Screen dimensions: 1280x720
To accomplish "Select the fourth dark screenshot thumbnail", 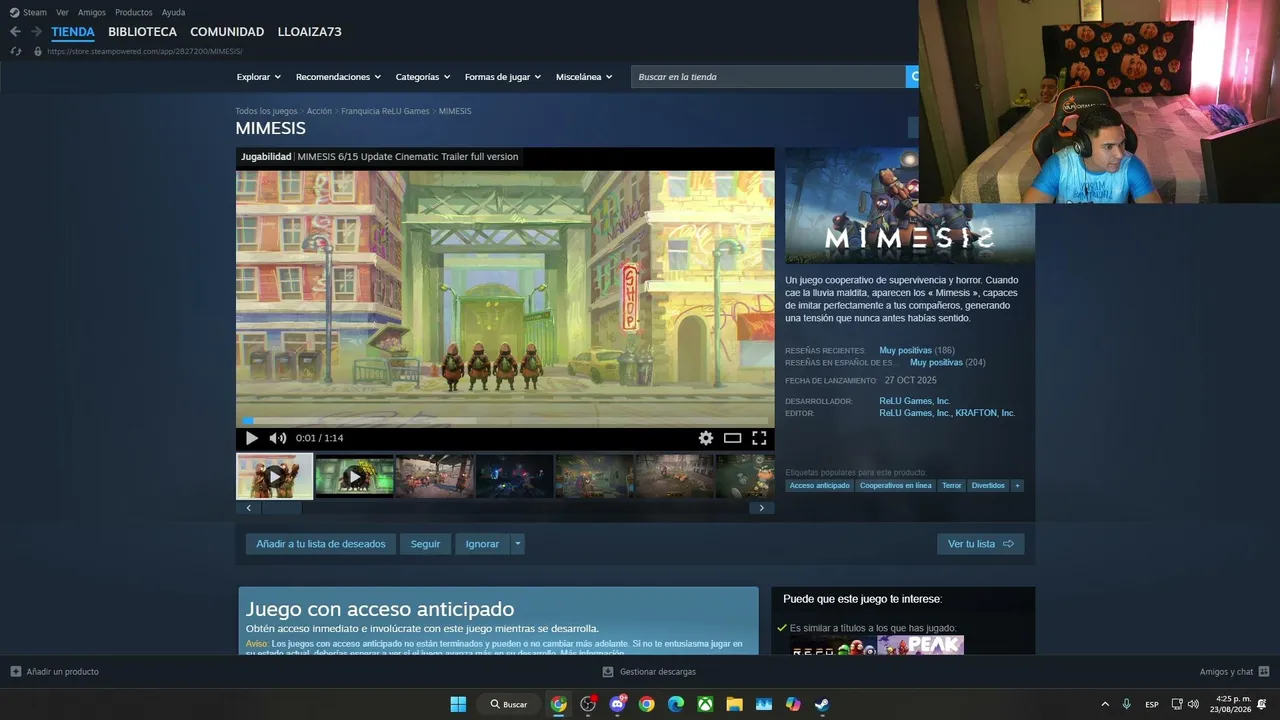I will coord(514,476).
